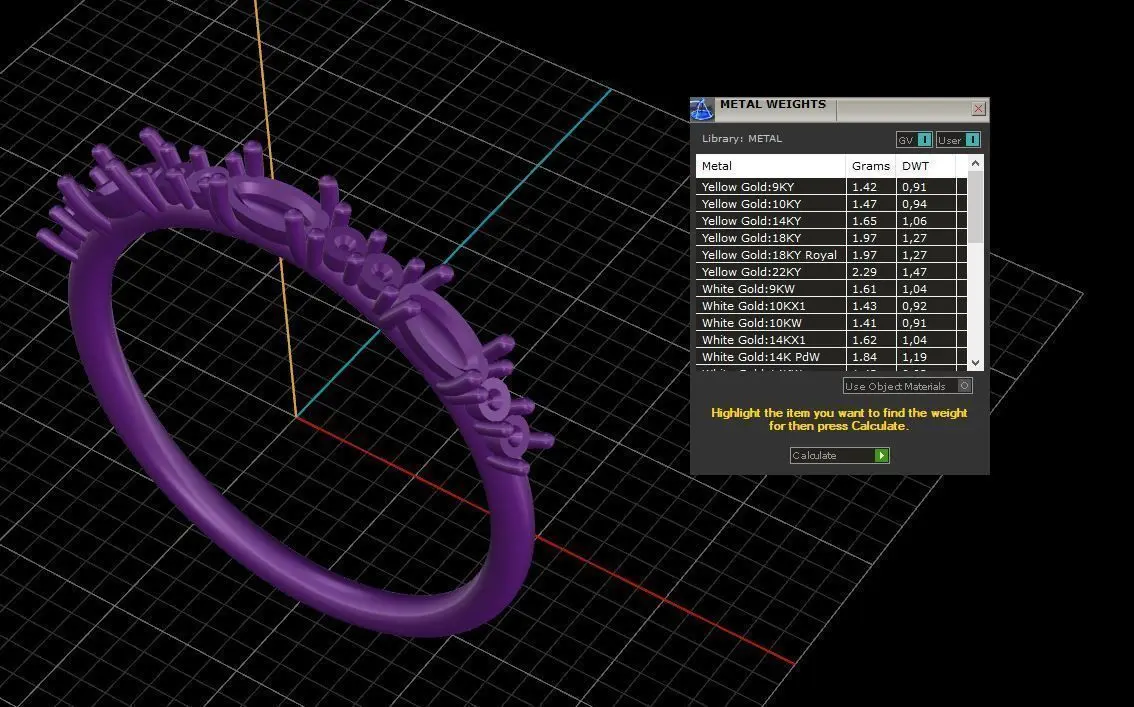Screen dimensions: 1134x707
Task: Select the White Gold:14K PdW row
Action: pos(831,356)
